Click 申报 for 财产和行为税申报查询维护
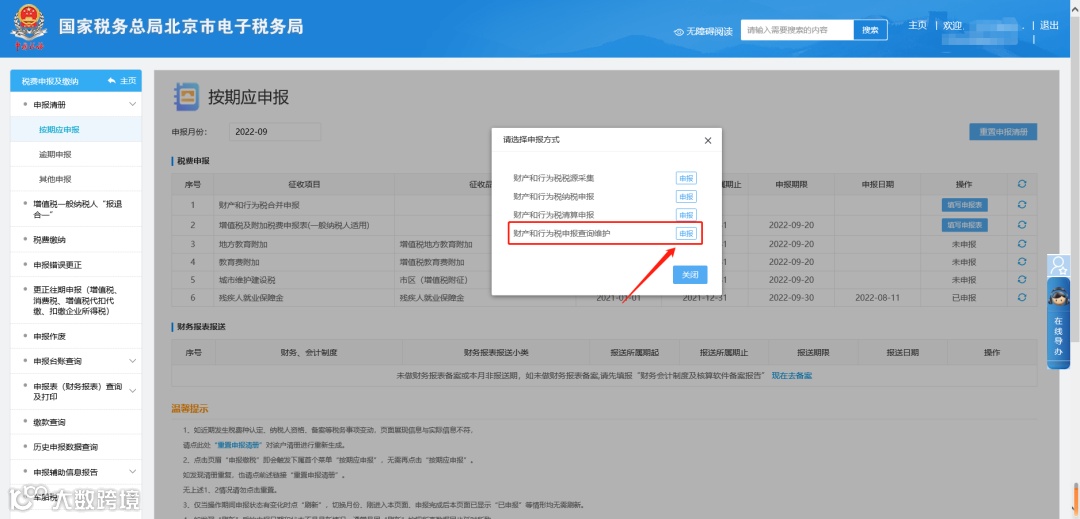This screenshot has width=1080, height=519. (686, 234)
